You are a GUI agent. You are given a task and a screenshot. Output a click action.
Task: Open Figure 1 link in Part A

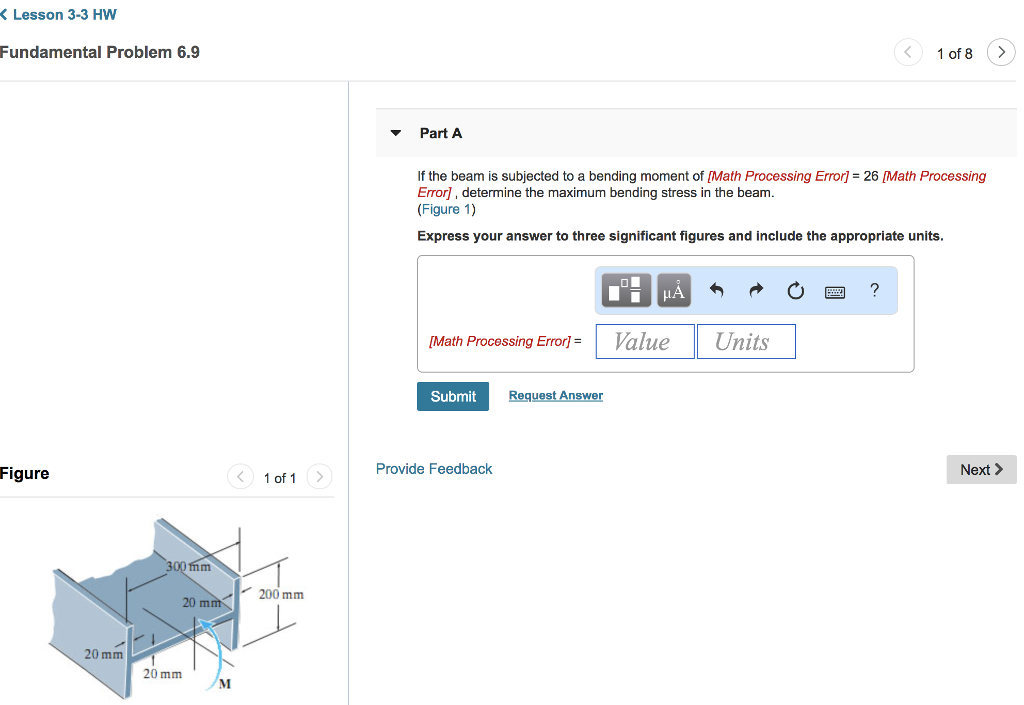446,208
